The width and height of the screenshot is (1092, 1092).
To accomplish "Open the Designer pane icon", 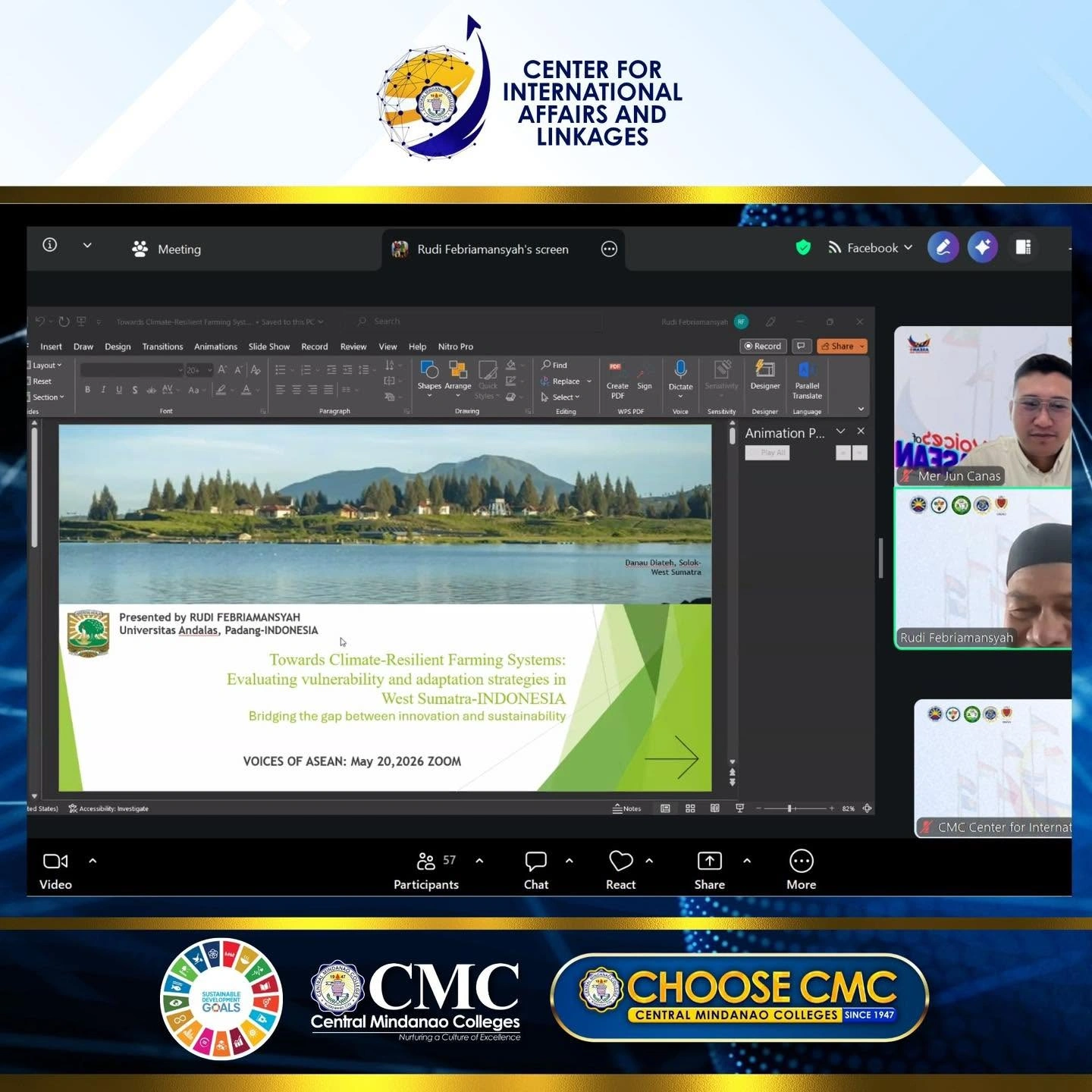I will click(x=765, y=369).
